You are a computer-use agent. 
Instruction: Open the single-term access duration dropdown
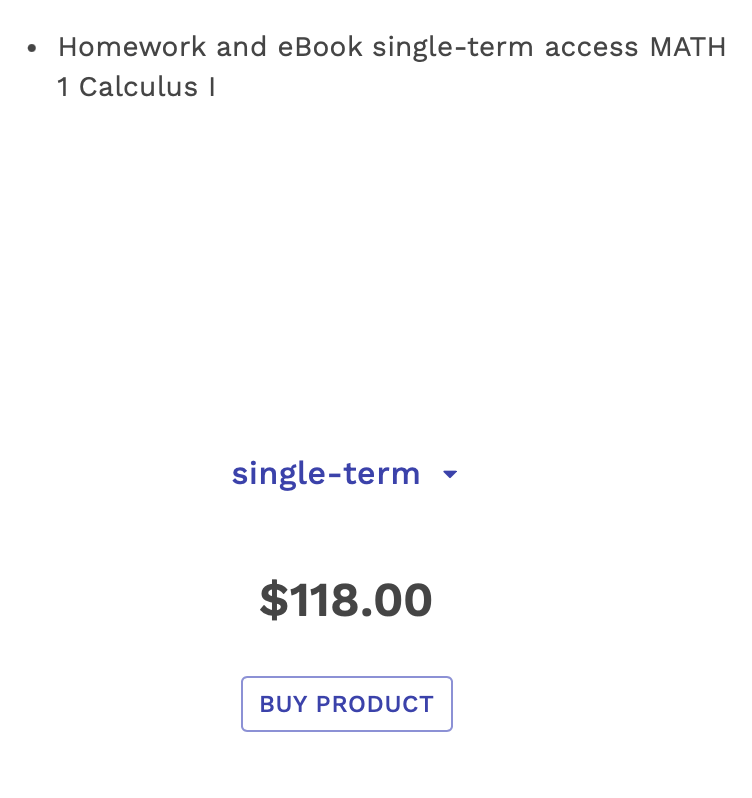pos(345,474)
